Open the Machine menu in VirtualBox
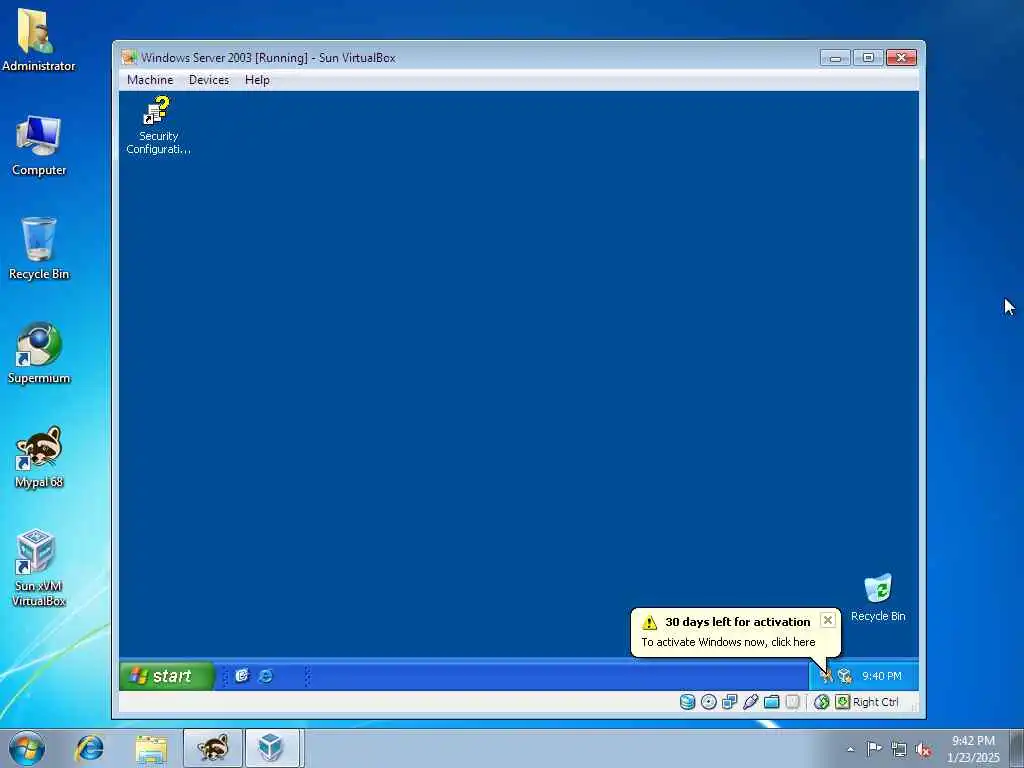This screenshot has width=1024, height=768. tap(150, 80)
